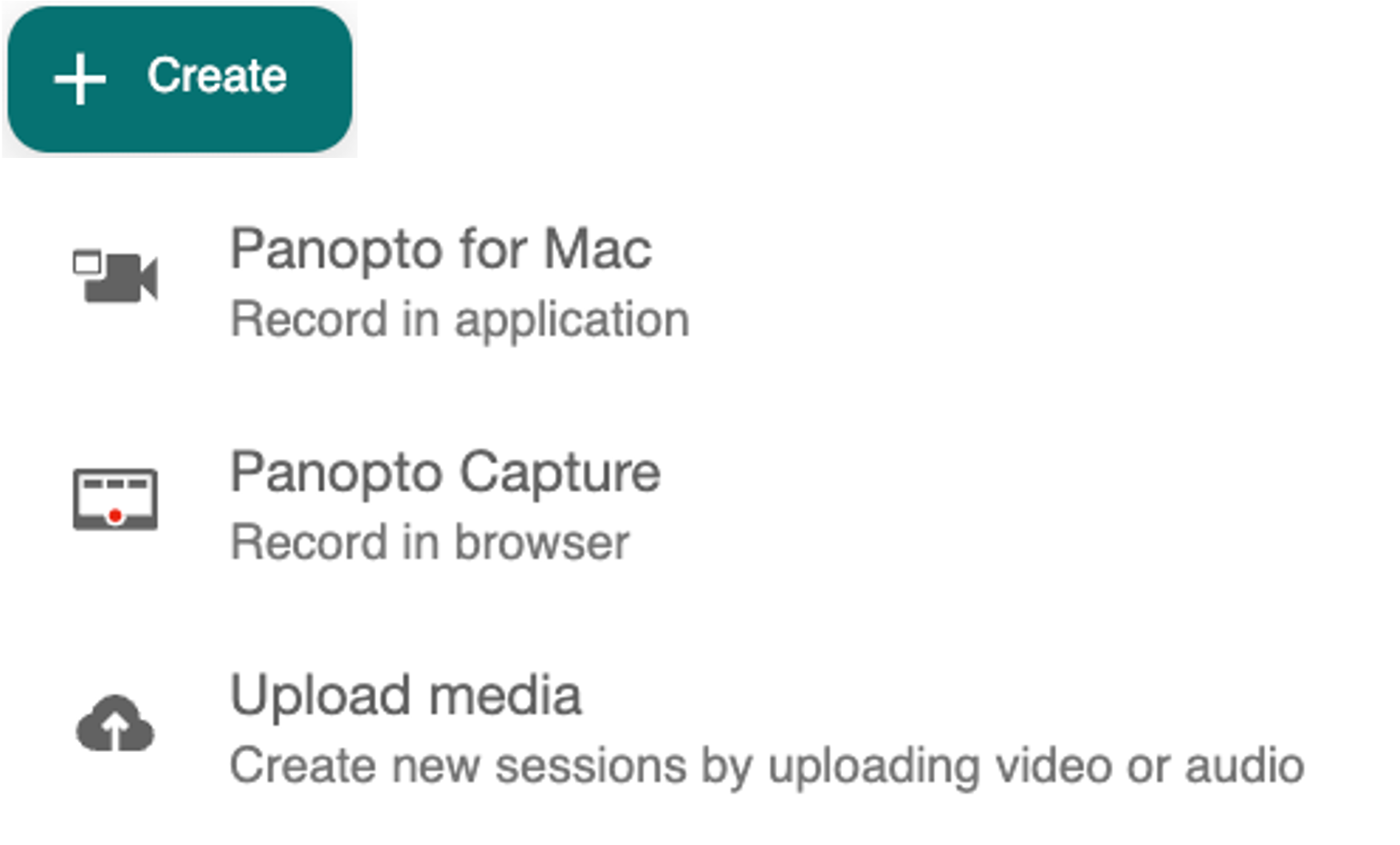The image size is (1400, 845).
Task: Select the Panopto for Mac menu entry
Action: tap(441, 283)
